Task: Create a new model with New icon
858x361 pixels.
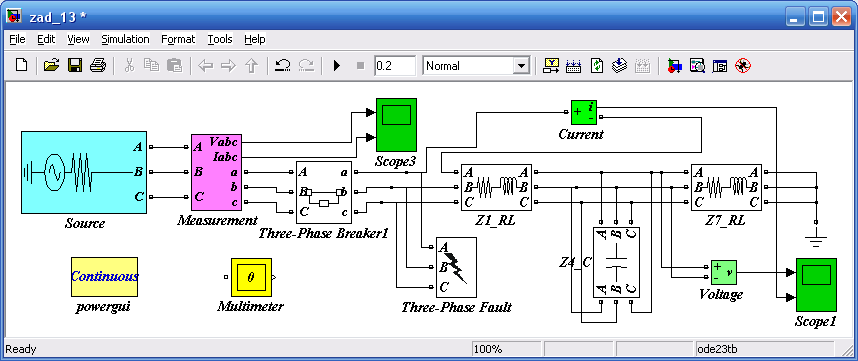Action: click(x=21, y=66)
